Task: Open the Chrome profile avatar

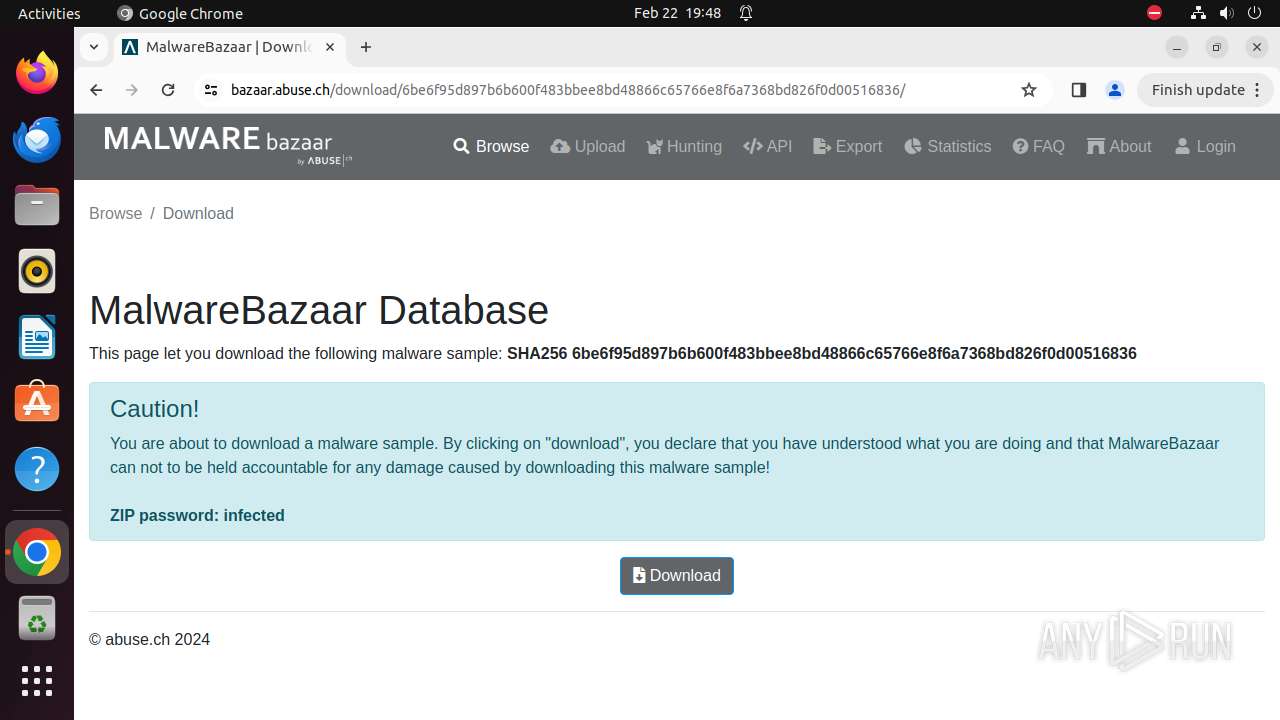Action: (x=1115, y=90)
